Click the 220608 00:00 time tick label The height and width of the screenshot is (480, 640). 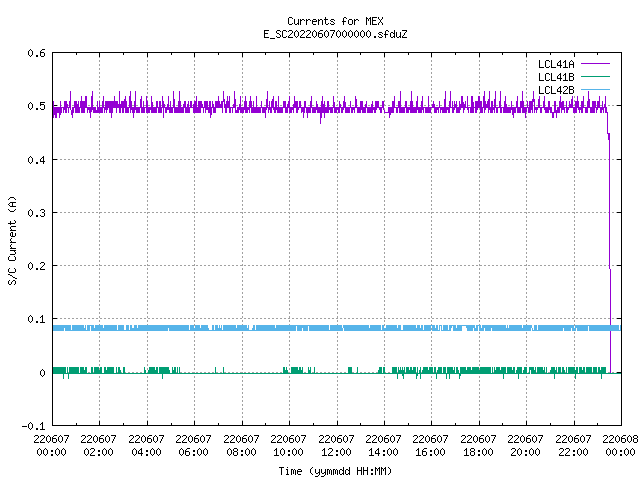coord(620,445)
